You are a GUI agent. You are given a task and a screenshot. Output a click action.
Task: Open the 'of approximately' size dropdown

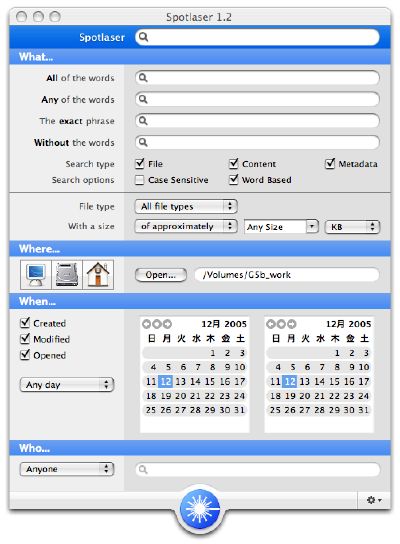click(186, 226)
